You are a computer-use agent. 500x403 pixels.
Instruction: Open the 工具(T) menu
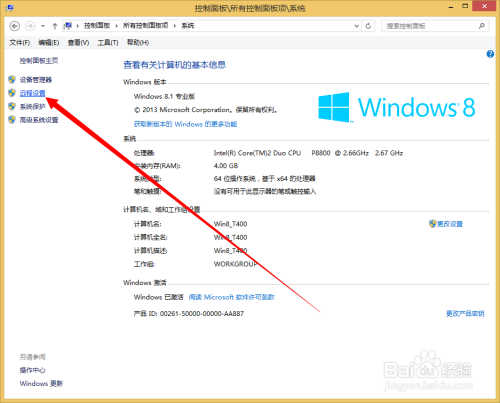click(x=108, y=43)
